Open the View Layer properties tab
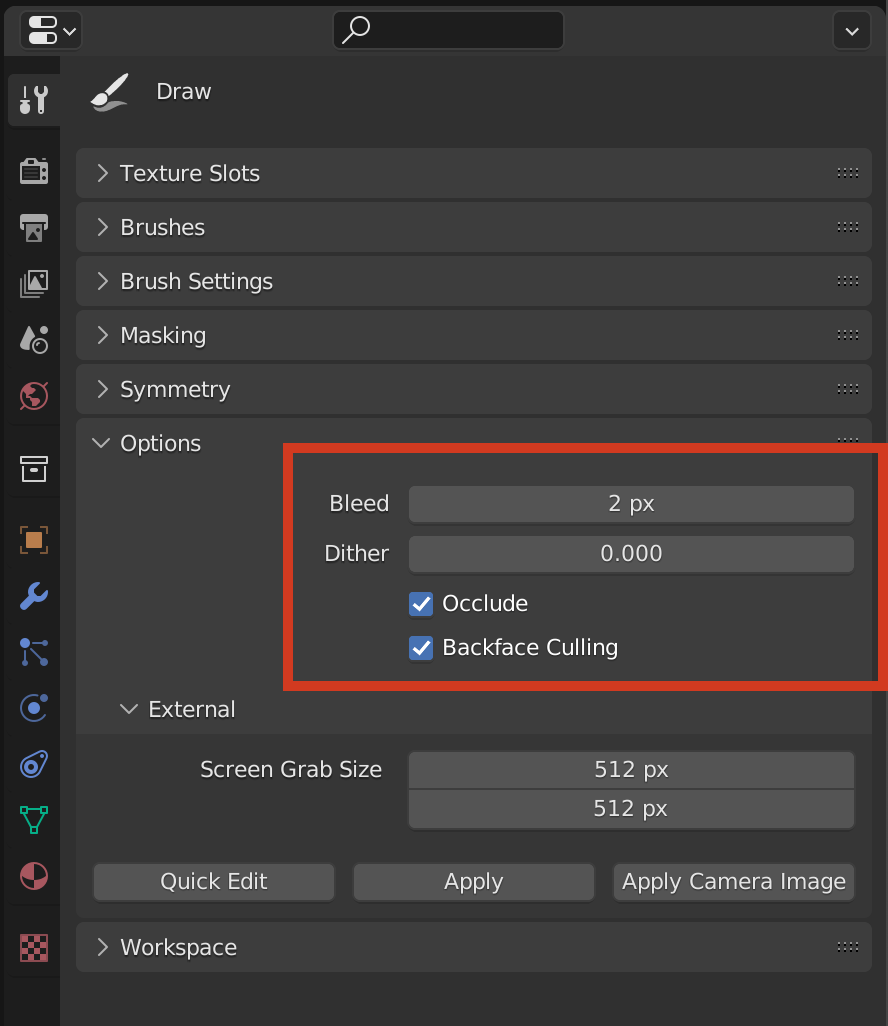Image resolution: width=888 pixels, height=1026 pixels. point(34,283)
